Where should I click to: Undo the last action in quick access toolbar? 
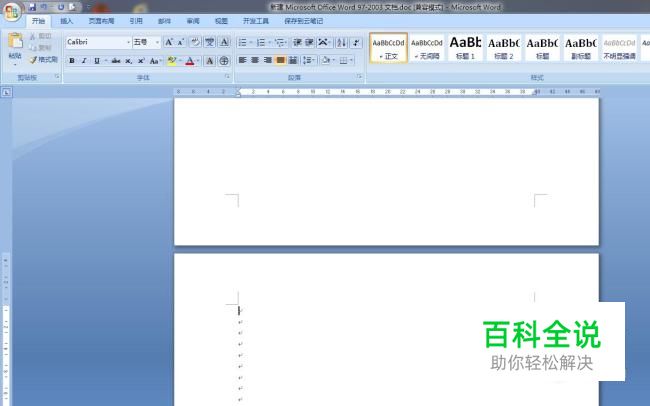pyautogui.click(x=44, y=7)
